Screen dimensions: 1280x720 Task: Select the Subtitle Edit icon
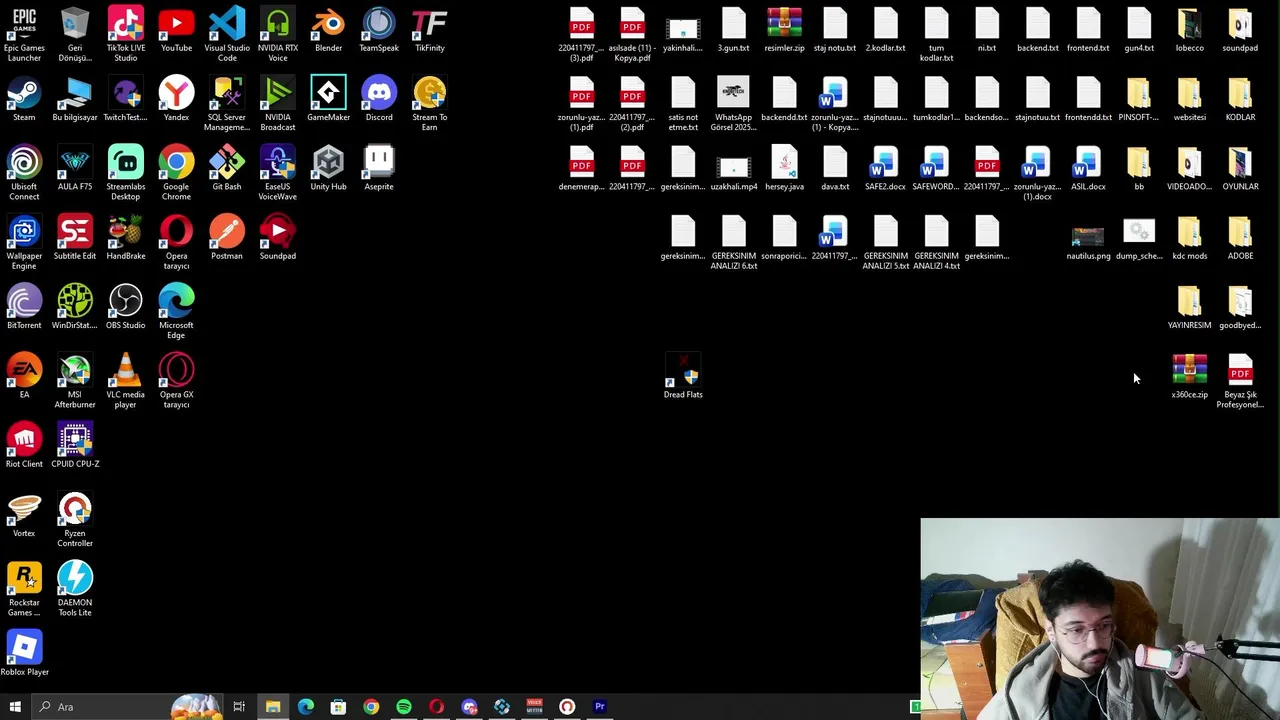pyautogui.click(x=75, y=238)
